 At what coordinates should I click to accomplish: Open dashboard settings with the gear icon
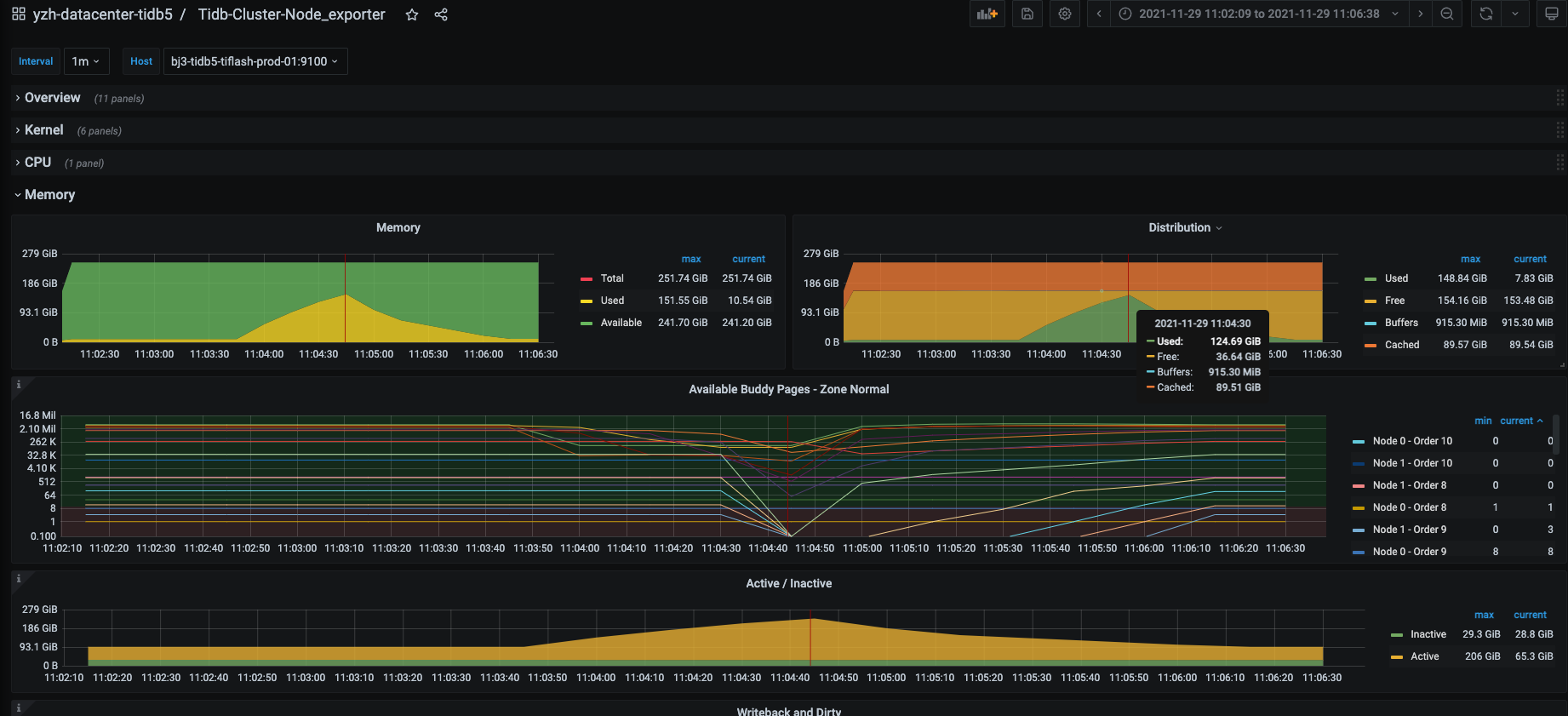click(1064, 14)
